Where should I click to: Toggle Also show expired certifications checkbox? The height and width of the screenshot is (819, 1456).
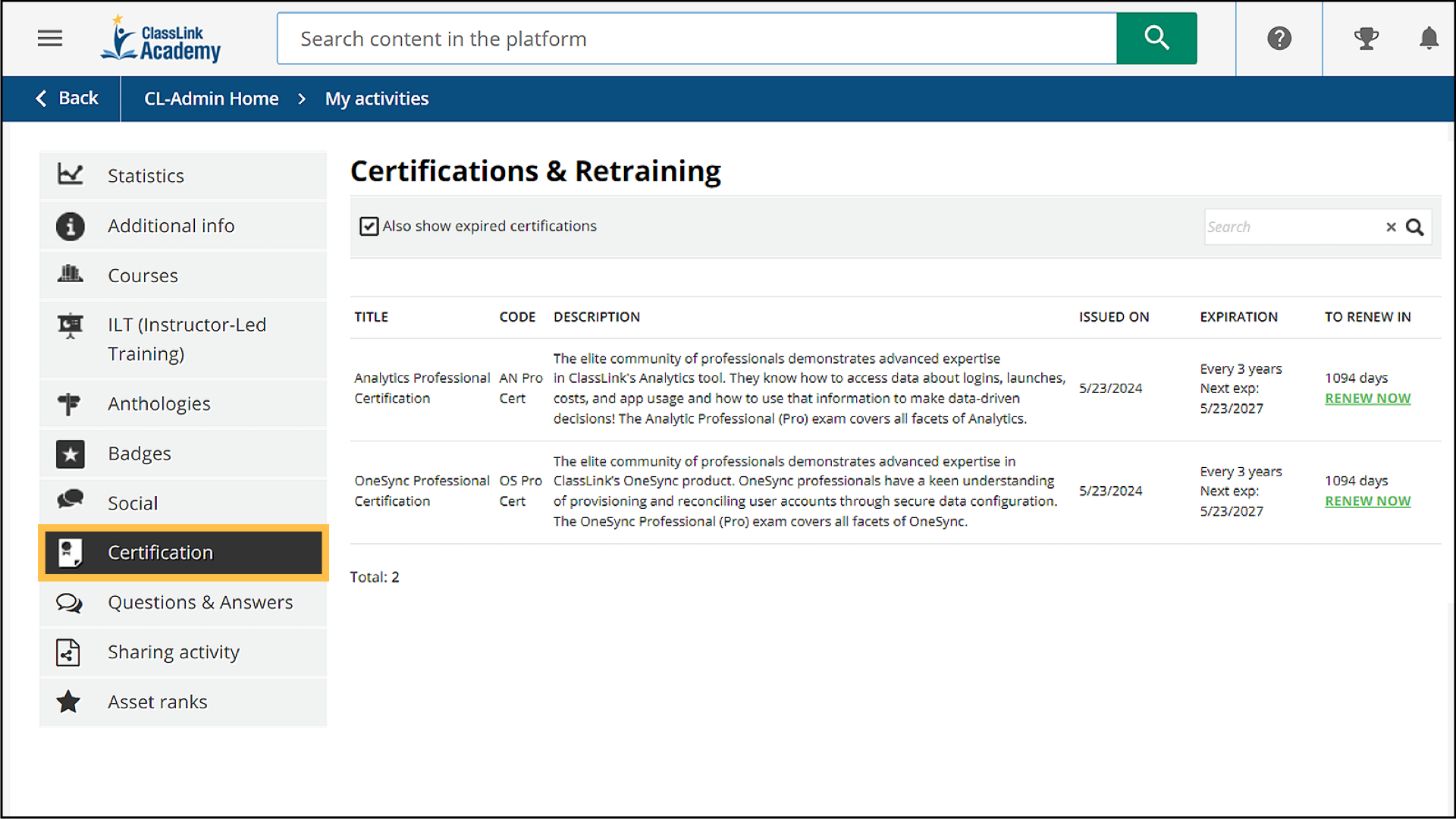pos(369,226)
